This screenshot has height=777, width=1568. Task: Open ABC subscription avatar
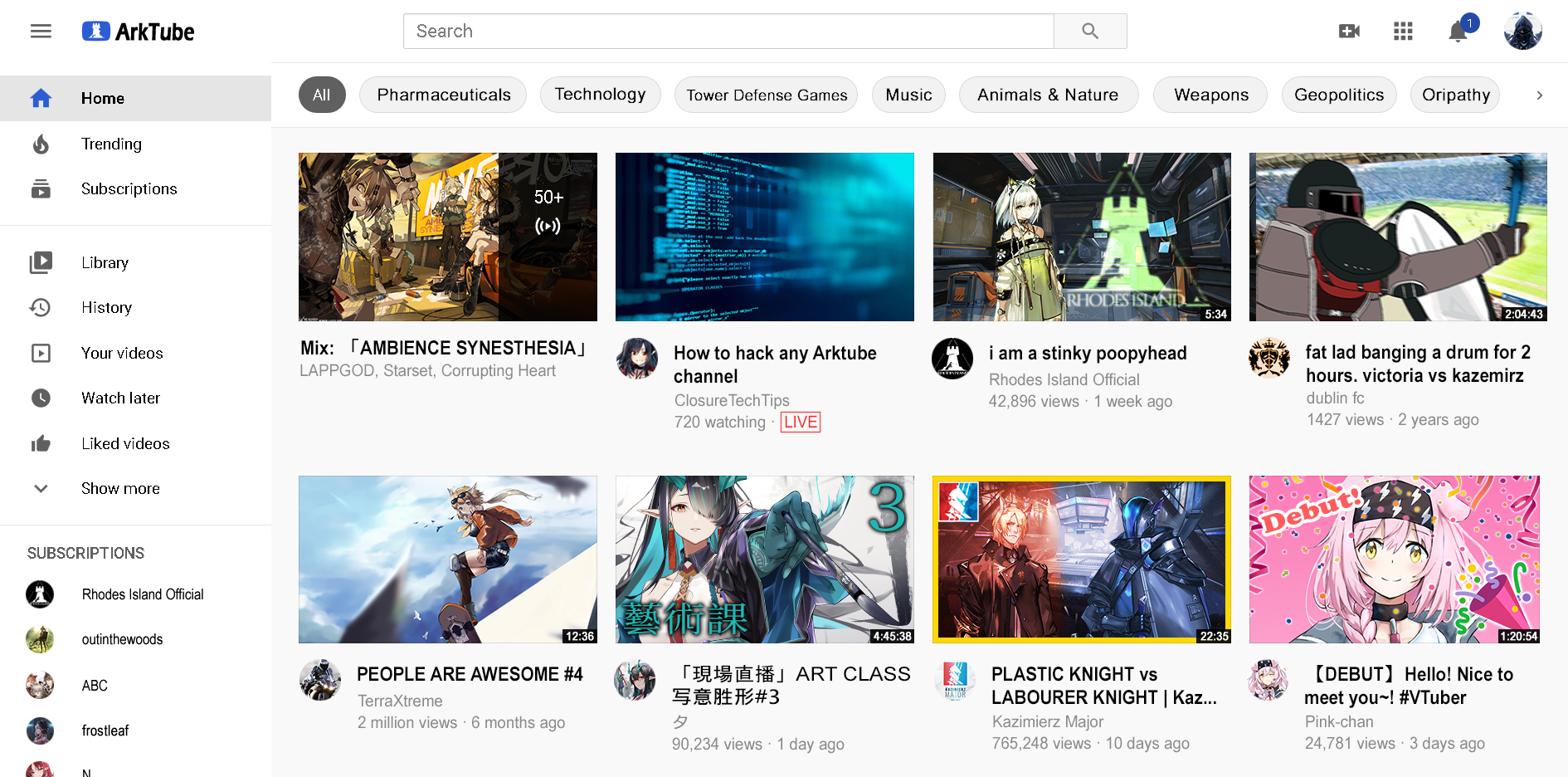point(40,685)
